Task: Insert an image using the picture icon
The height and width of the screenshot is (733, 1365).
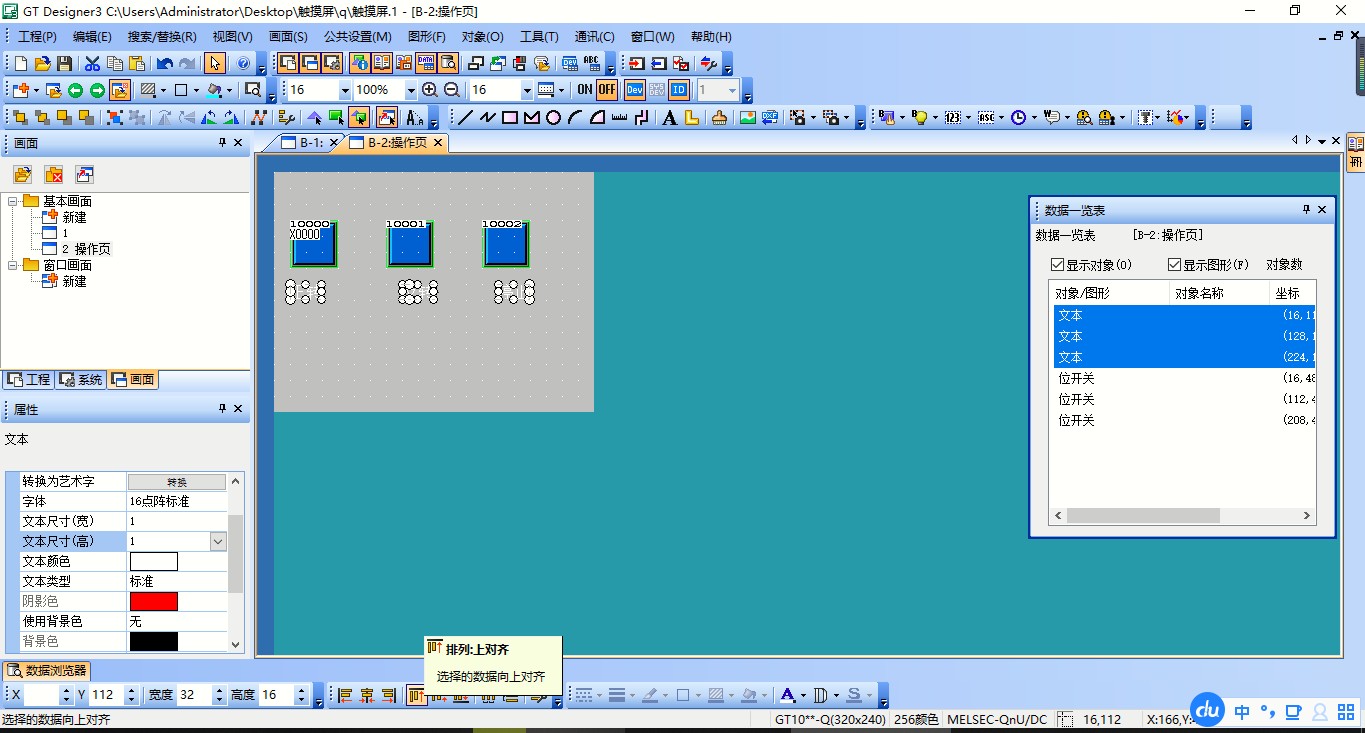Action: 747,117
